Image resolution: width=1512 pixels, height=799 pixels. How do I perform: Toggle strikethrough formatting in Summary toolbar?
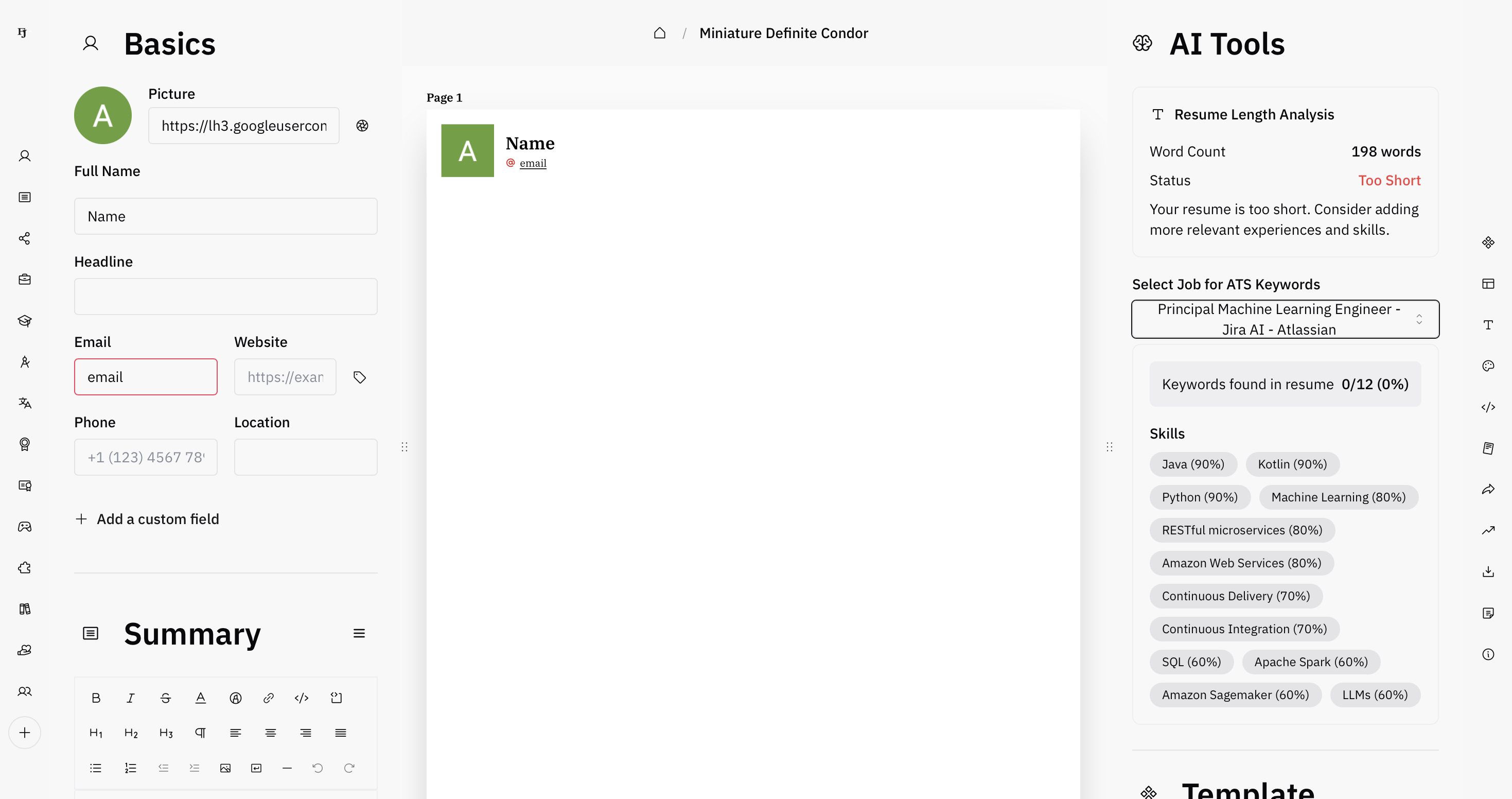(166, 698)
